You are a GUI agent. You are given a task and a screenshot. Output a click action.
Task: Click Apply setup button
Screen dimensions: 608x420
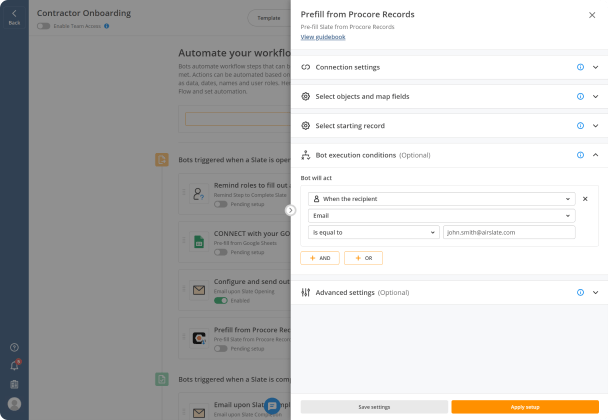pyautogui.click(x=525, y=407)
